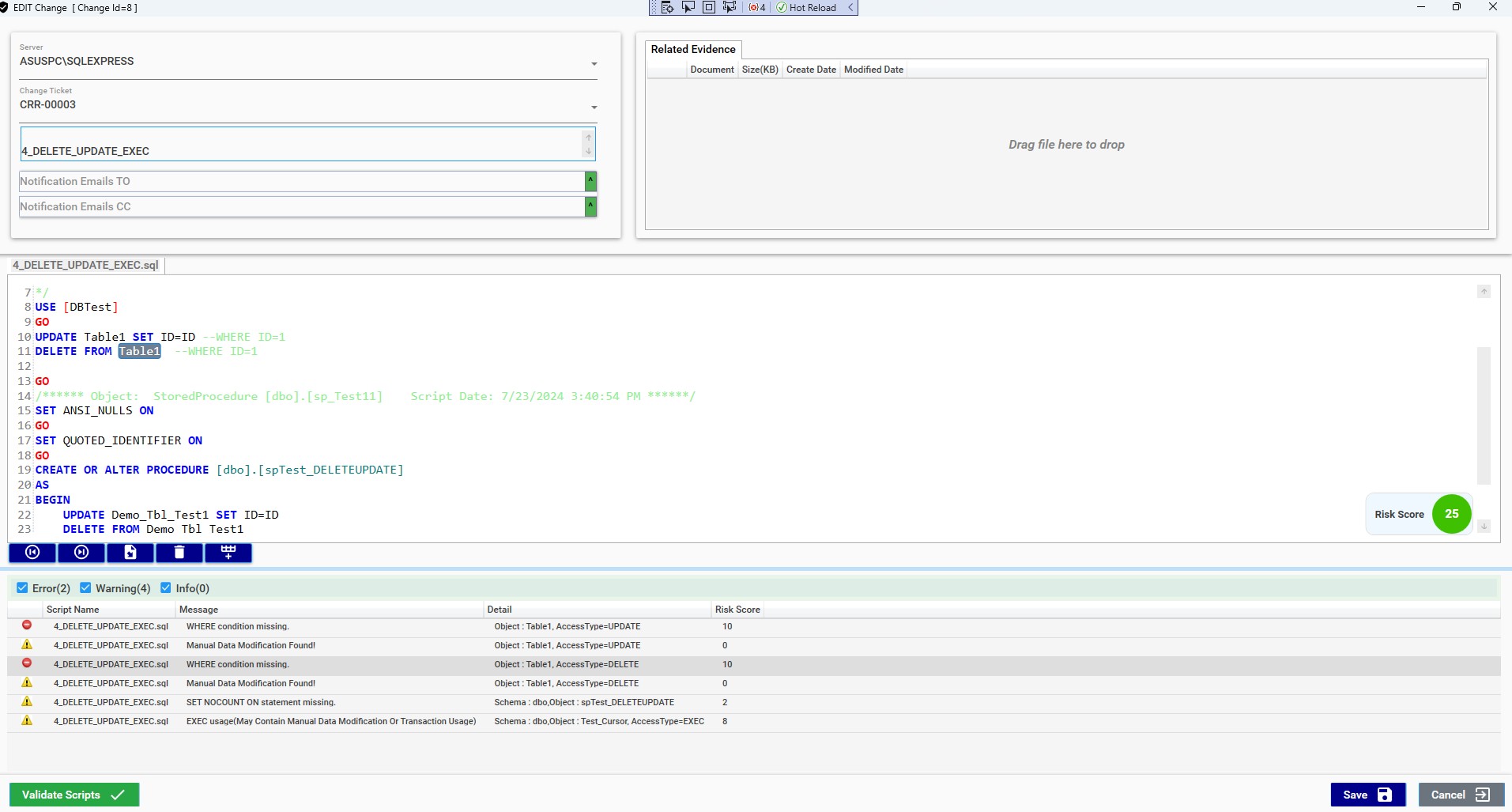Click the import script file icon
The image size is (1512, 812).
(x=130, y=553)
